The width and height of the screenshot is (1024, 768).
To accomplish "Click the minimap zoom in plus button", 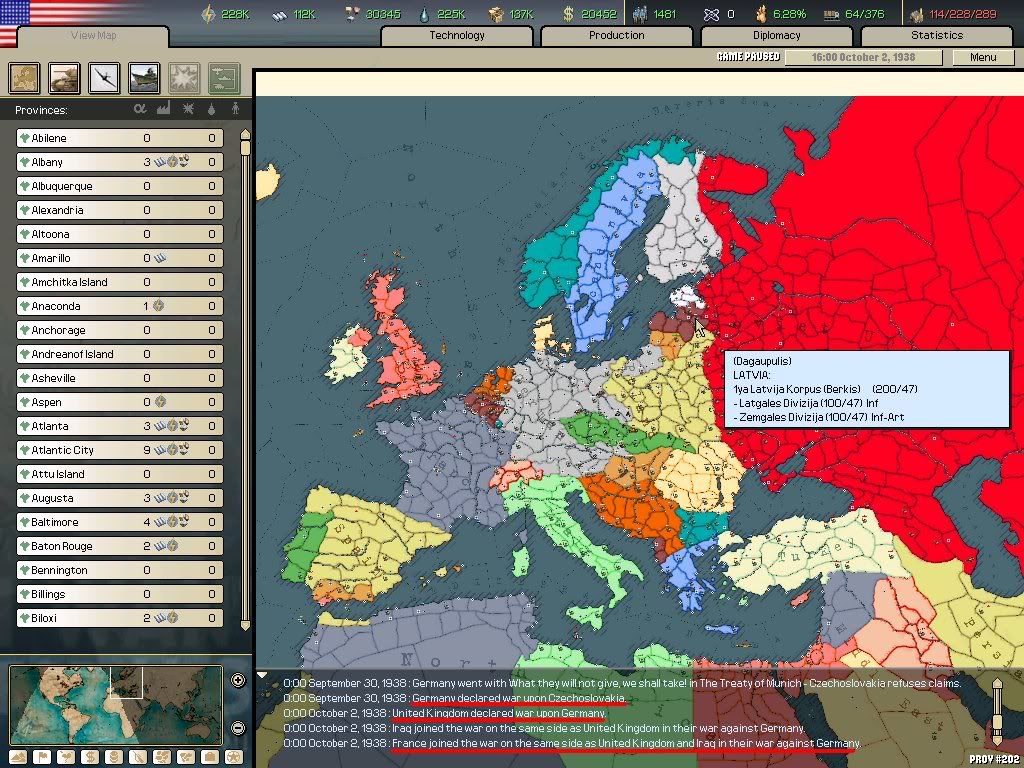I will point(238,682).
